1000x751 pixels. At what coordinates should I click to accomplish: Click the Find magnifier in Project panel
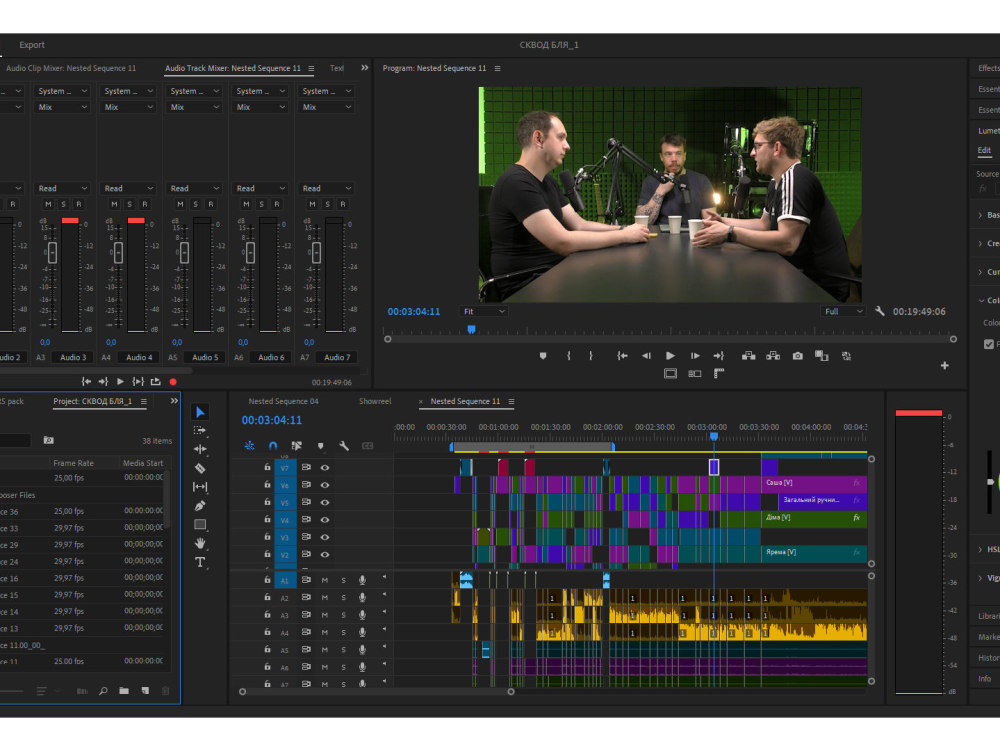103,691
